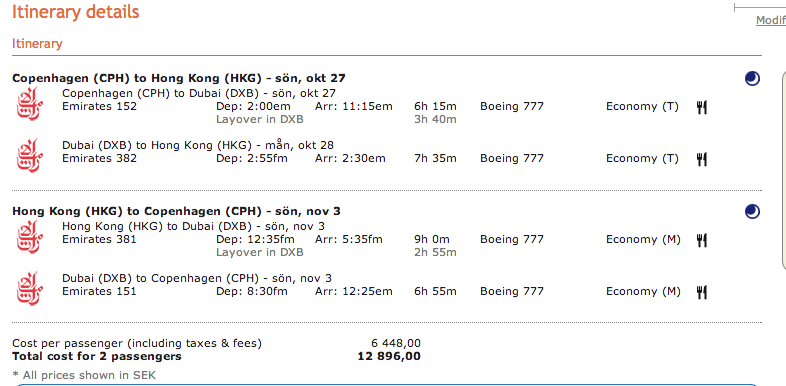Click the Hong Kong to Copenhagen trip header
786x386 pixels.
tap(176, 211)
